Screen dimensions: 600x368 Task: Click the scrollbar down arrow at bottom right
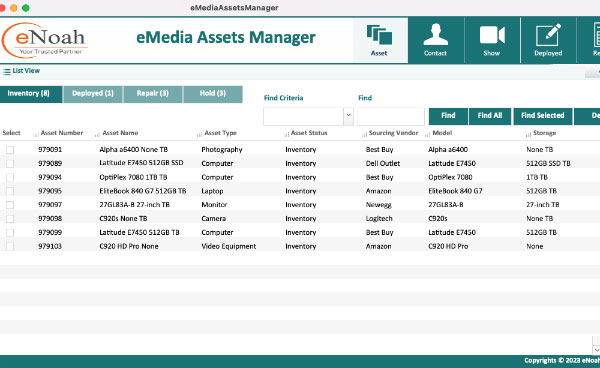[596, 350]
